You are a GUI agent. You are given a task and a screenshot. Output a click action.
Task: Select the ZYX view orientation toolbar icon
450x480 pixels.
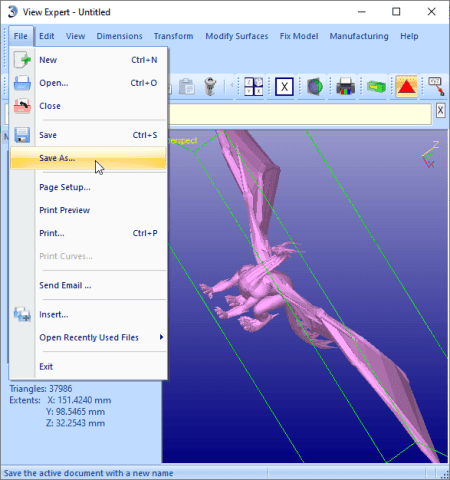pos(253,86)
